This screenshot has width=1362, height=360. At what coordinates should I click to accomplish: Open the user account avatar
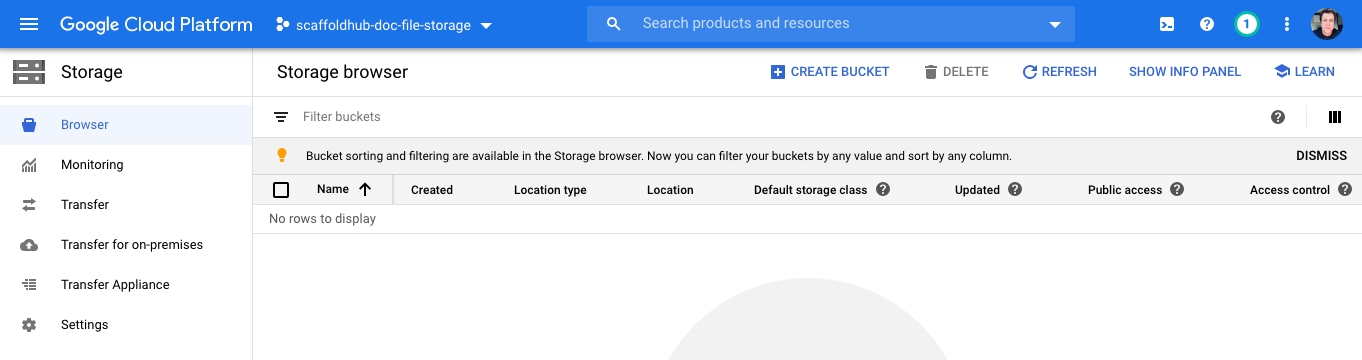tap(1327, 24)
